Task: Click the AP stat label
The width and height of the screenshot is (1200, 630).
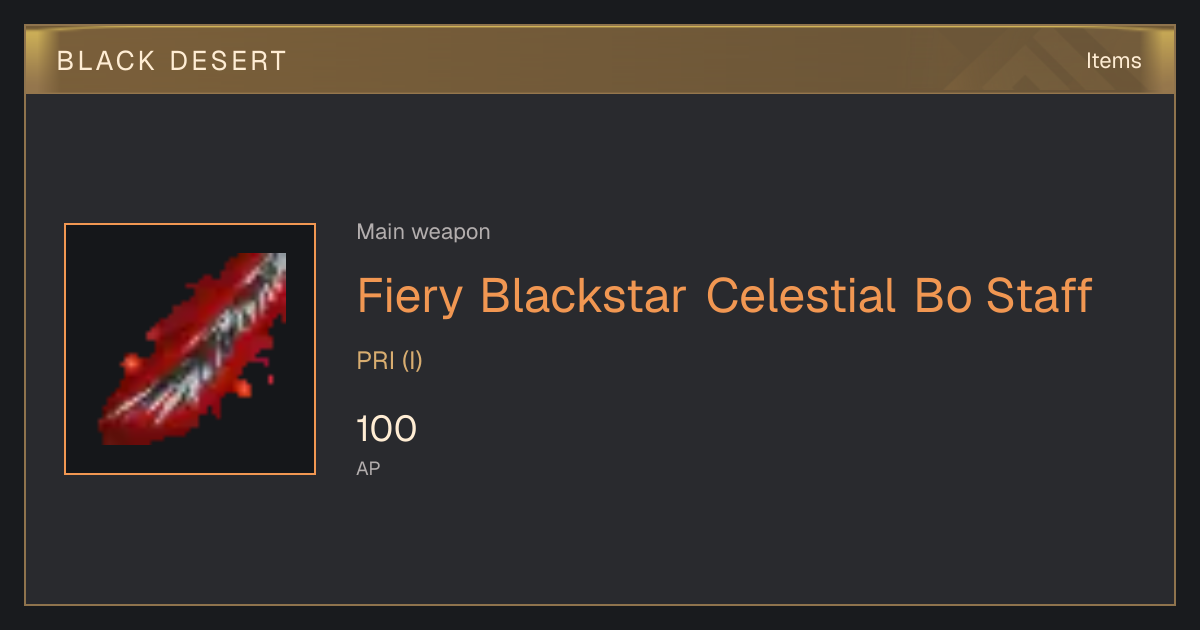Action: click(368, 468)
